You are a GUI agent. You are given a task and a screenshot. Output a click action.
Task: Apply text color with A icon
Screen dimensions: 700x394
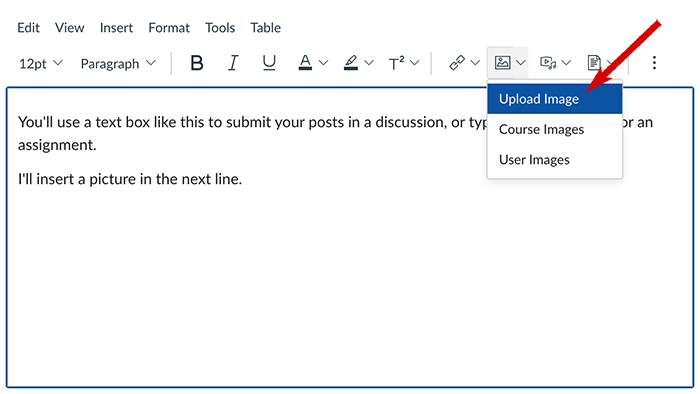305,63
